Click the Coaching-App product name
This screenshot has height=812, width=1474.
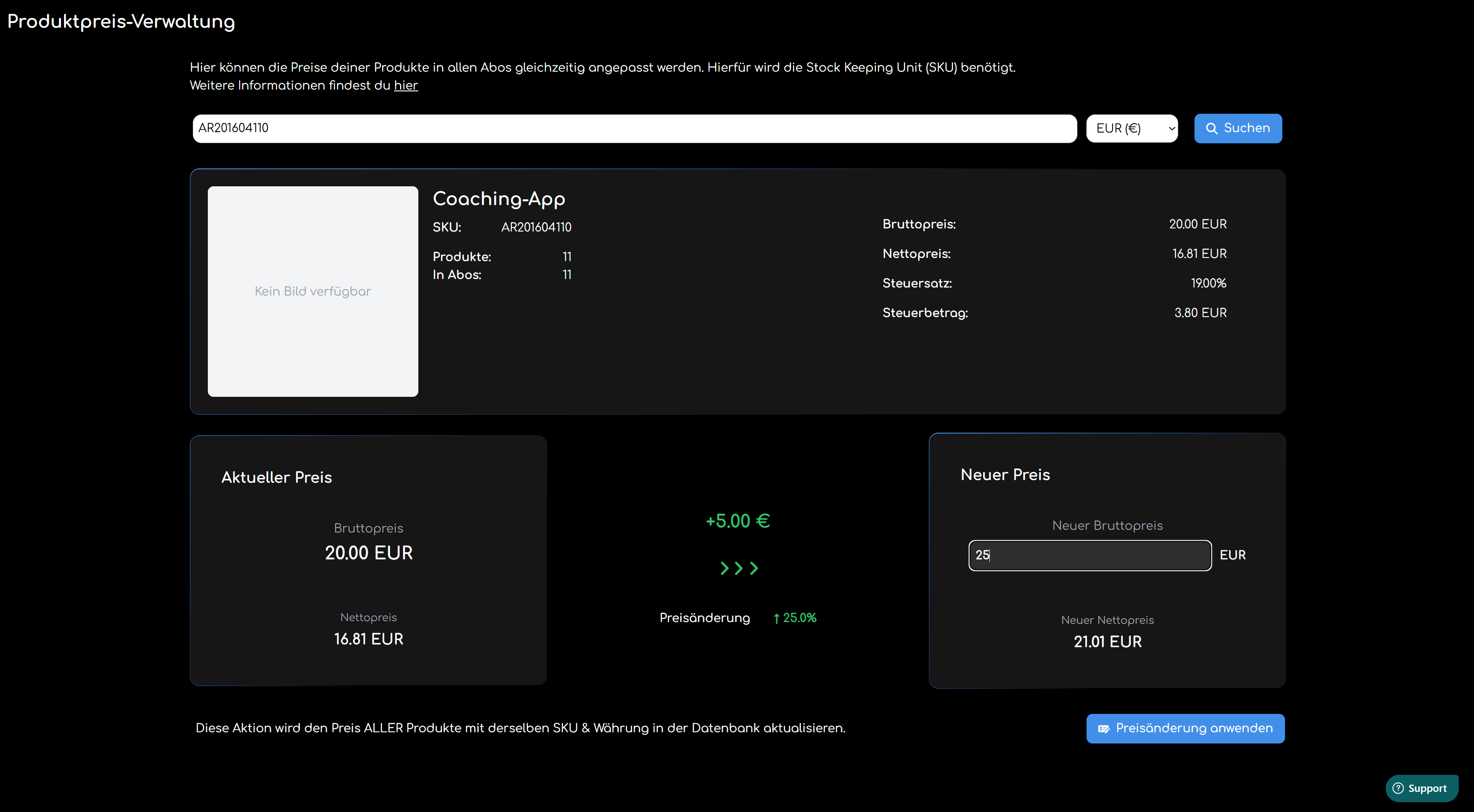pos(498,198)
